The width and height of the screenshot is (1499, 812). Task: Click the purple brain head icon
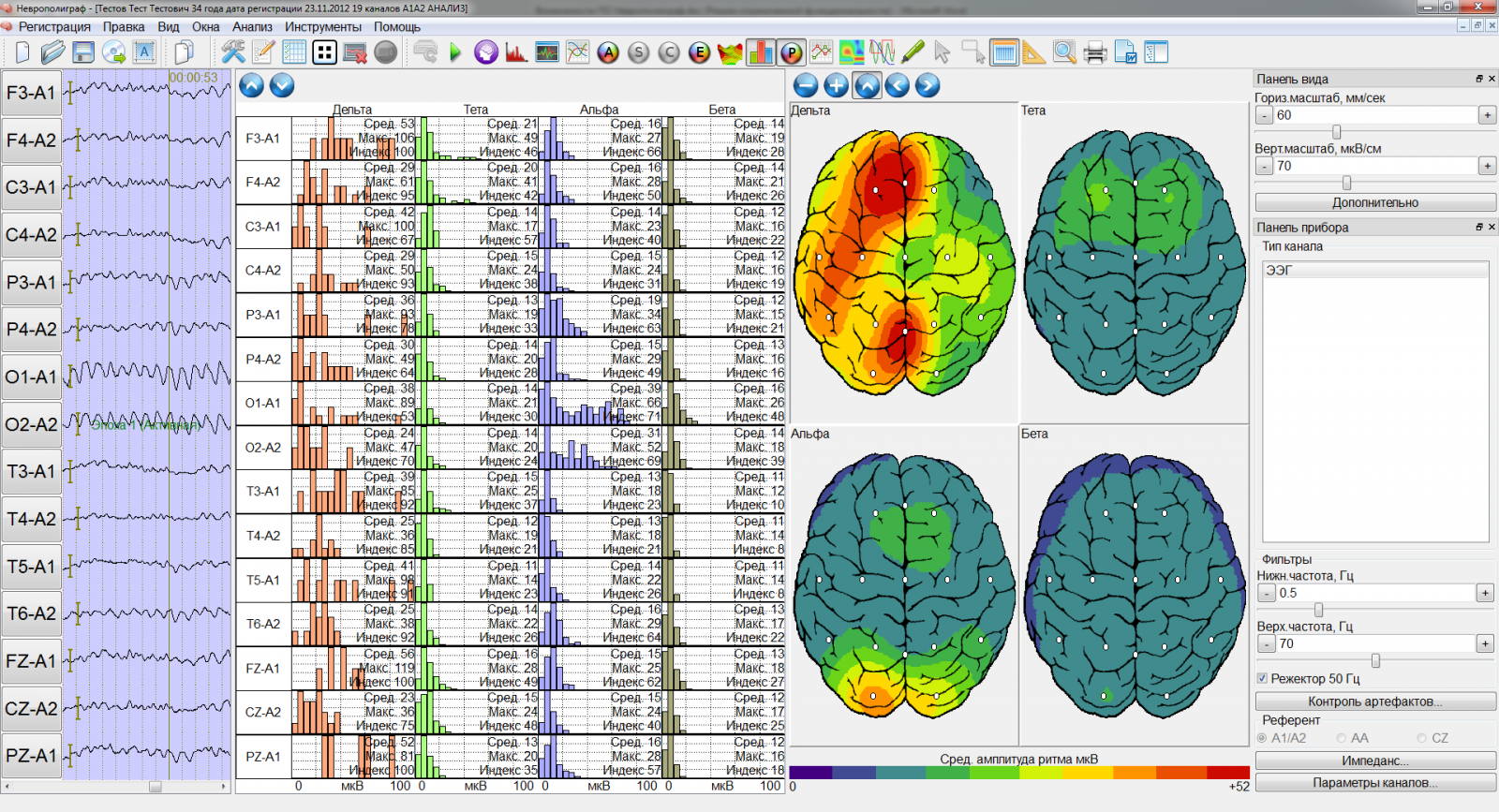point(485,52)
